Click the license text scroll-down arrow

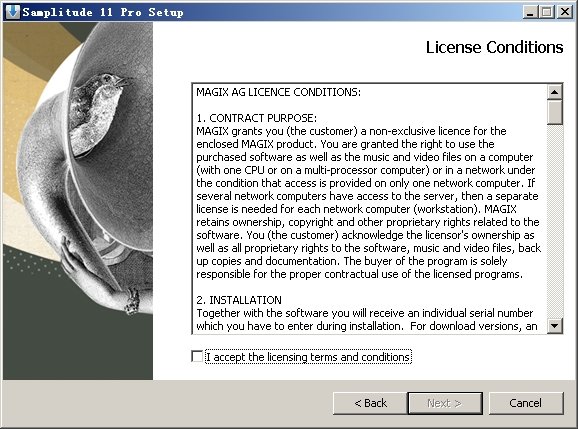click(x=554, y=325)
